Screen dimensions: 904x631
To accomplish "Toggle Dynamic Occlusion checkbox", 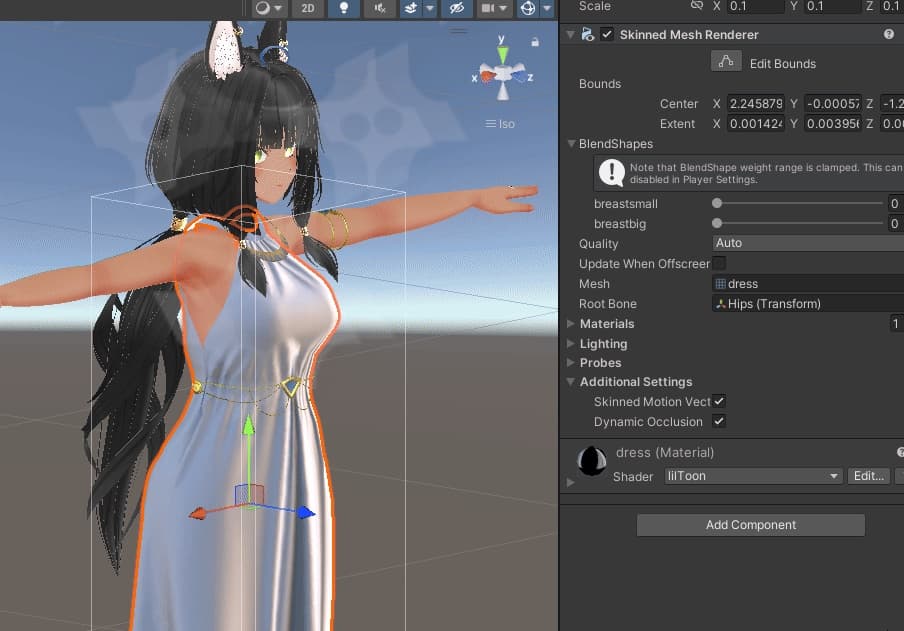I will (719, 422).
